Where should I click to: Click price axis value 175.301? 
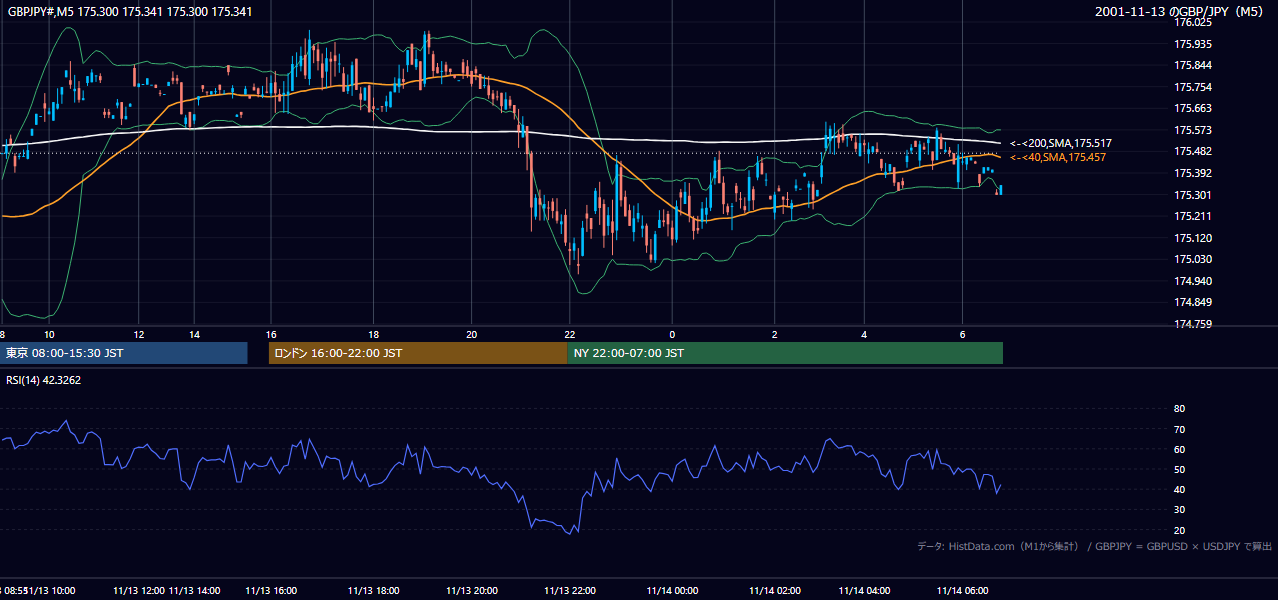(1194, 195)
